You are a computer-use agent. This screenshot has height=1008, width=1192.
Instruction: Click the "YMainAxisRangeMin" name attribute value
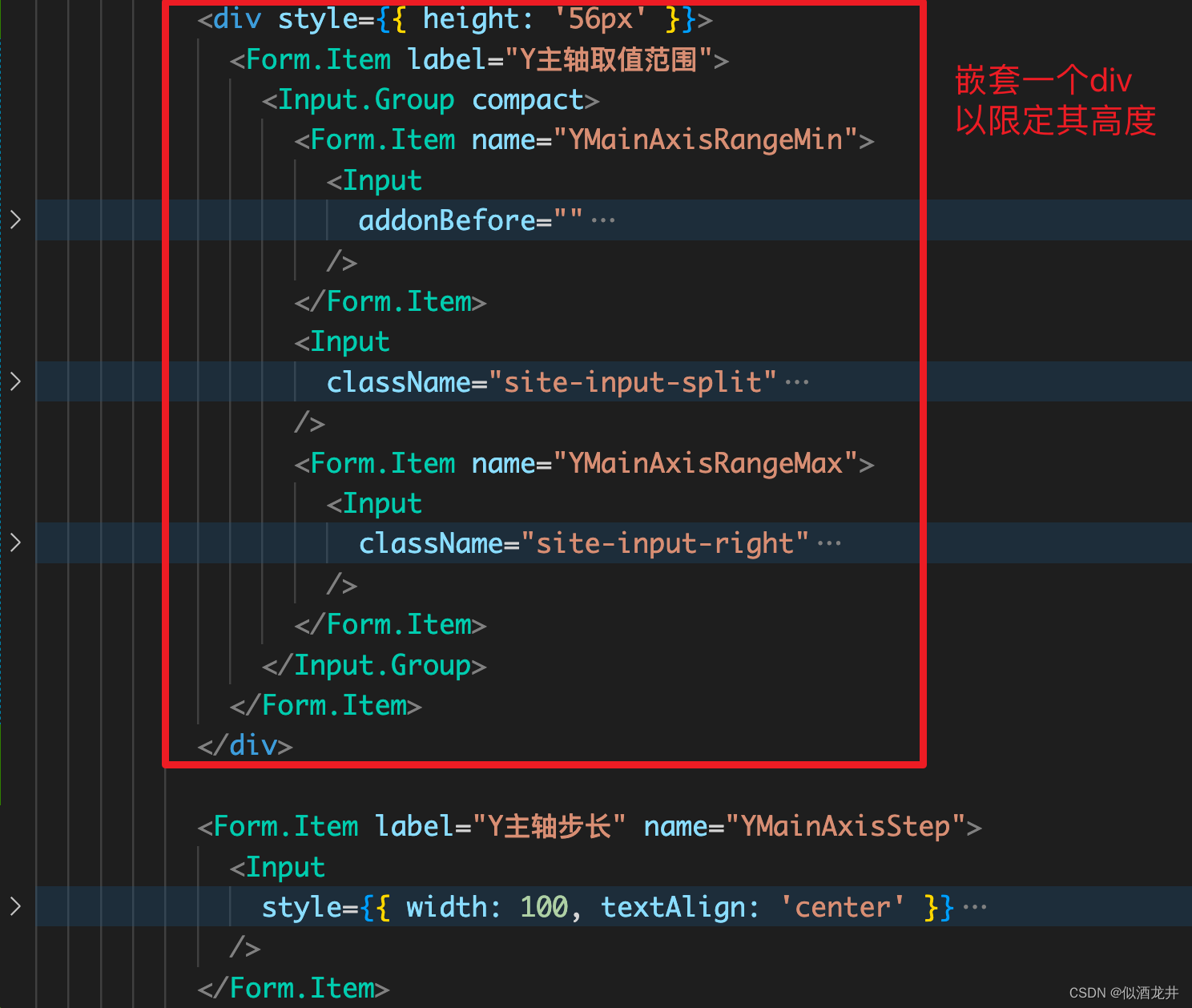(705, 140)
